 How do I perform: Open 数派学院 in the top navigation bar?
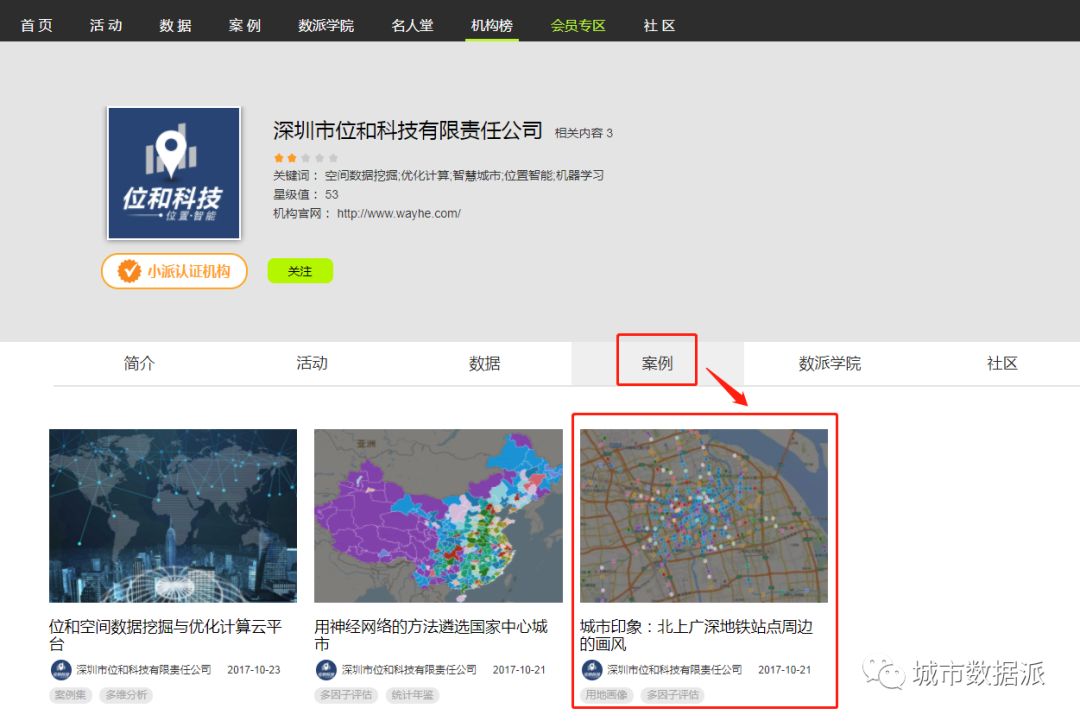(x=326, y=25)
